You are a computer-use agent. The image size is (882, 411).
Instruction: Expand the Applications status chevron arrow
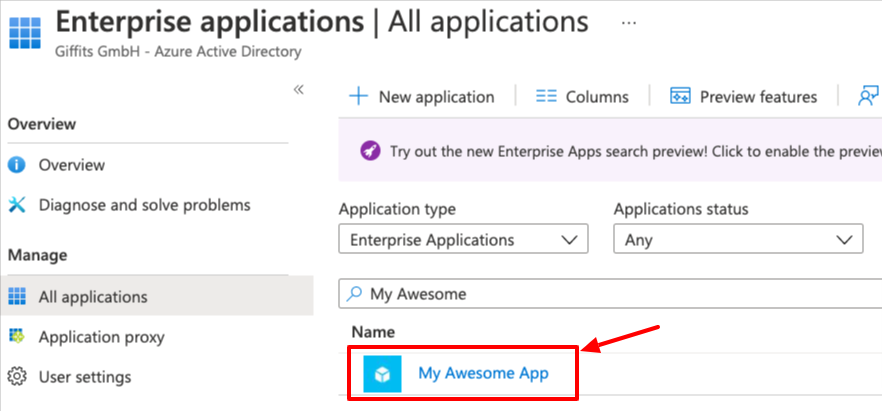(x=844, y=240)
